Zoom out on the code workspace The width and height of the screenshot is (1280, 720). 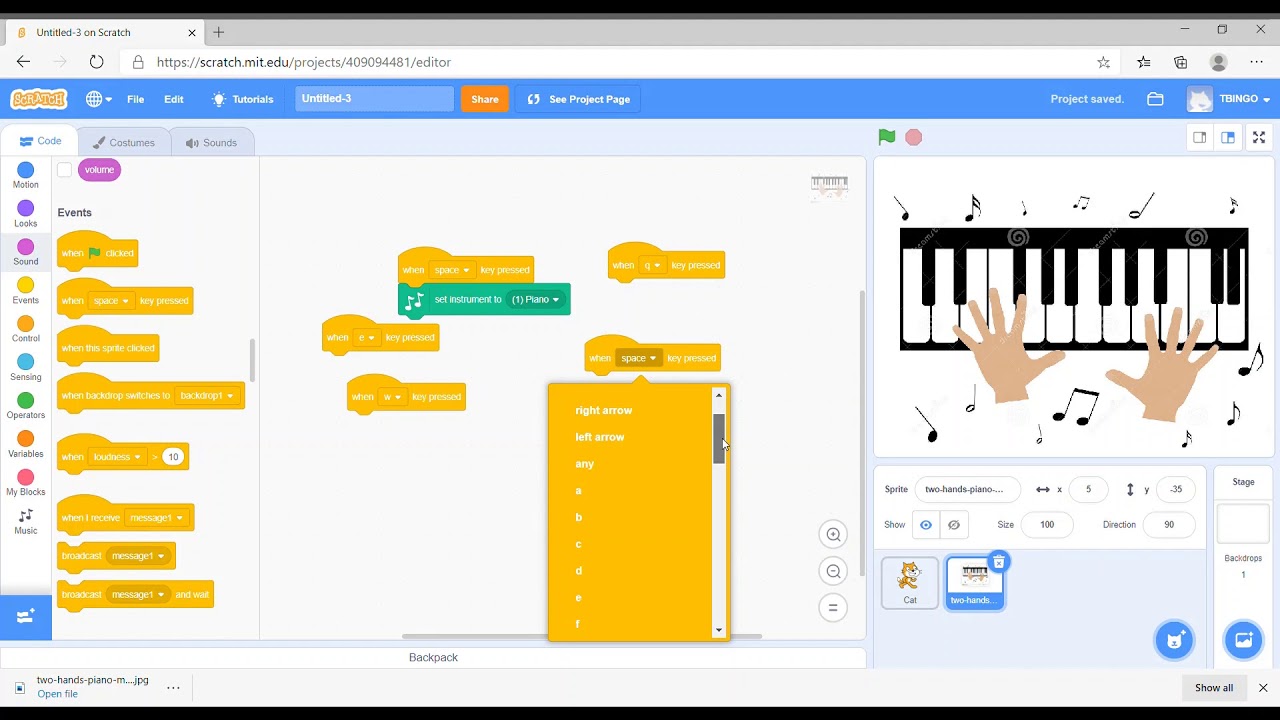click(833, 571)
